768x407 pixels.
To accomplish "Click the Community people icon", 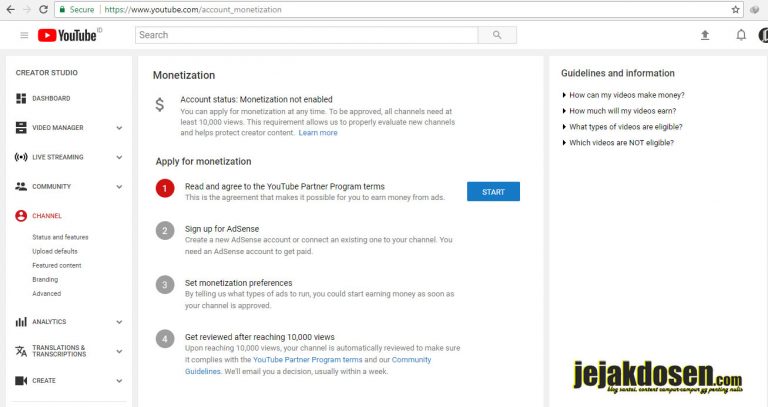I will coord(21,187).
